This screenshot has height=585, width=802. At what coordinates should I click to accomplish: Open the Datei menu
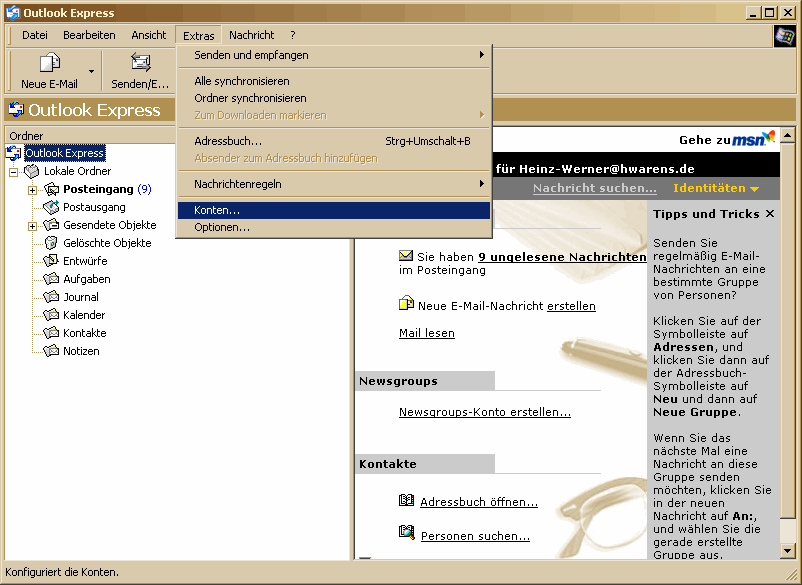35,35
